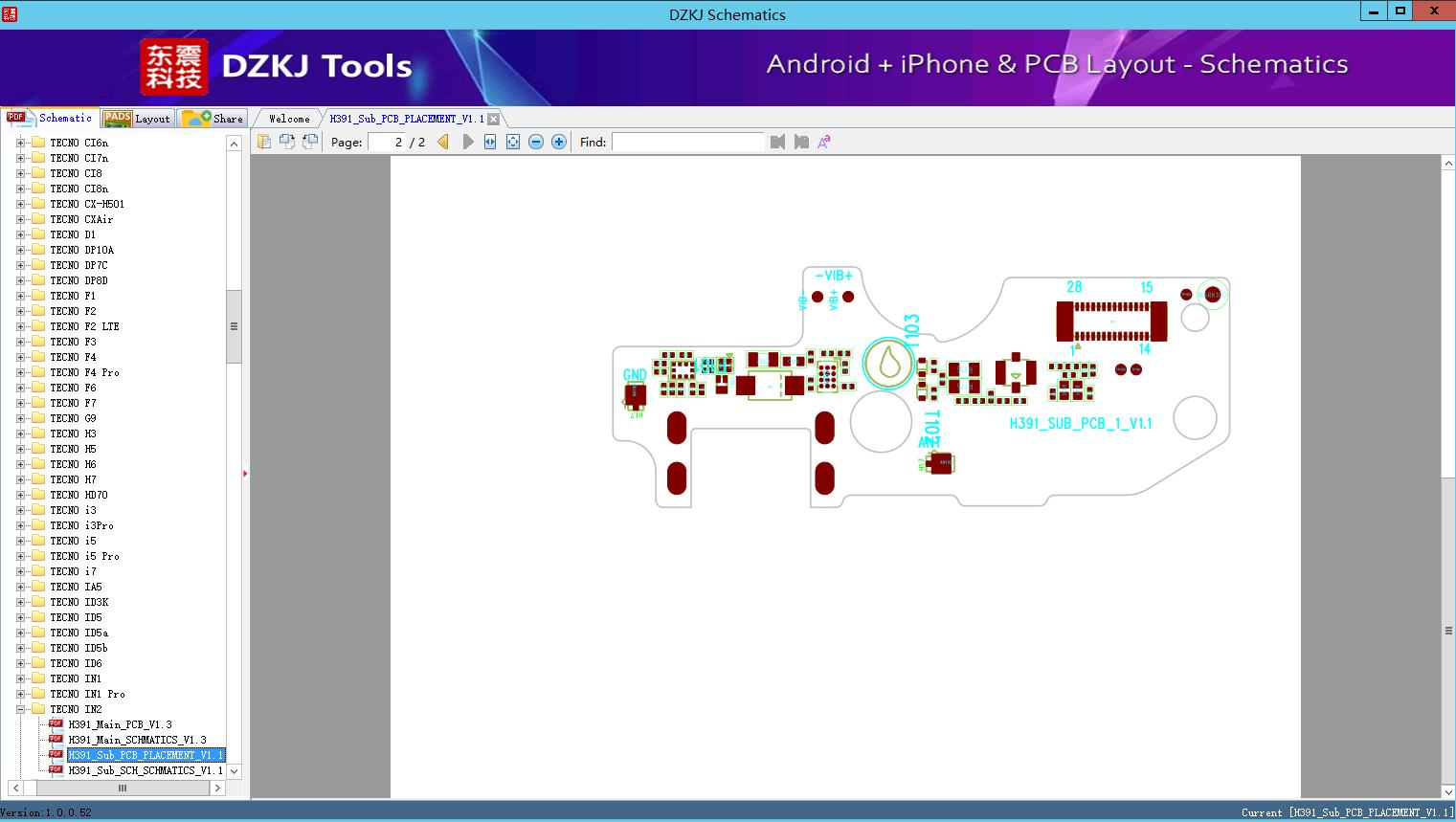Expand the TECNO i5 Pro folder
Image resolution: width=1456 pixels, height=822 pixels.
(20, 556)
